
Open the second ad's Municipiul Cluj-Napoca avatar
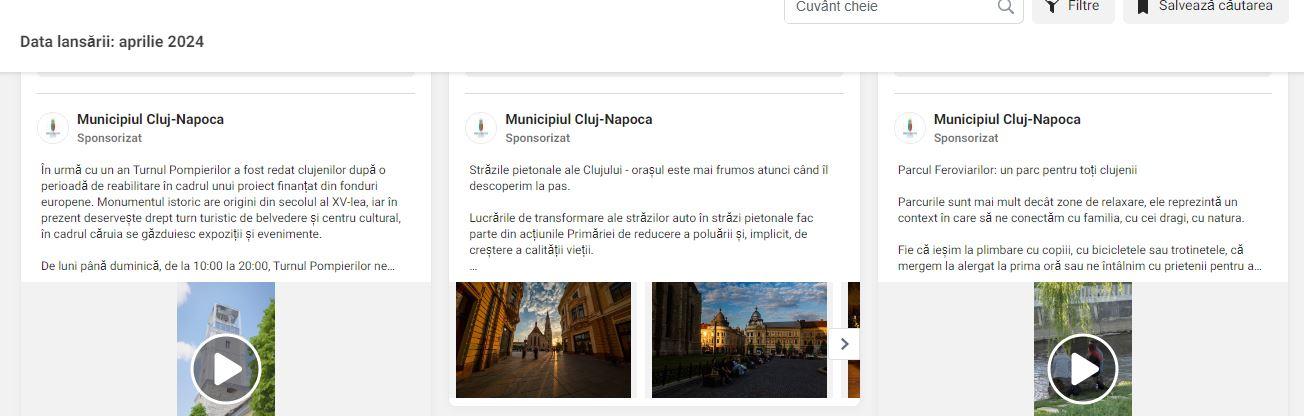point(481,128)
